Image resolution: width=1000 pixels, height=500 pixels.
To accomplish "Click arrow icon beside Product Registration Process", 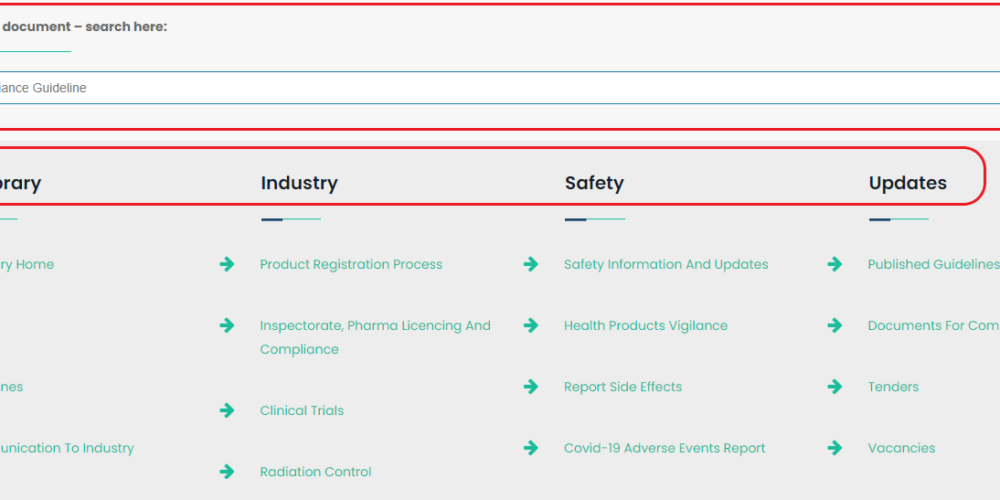I will click(x=227, y=264).
